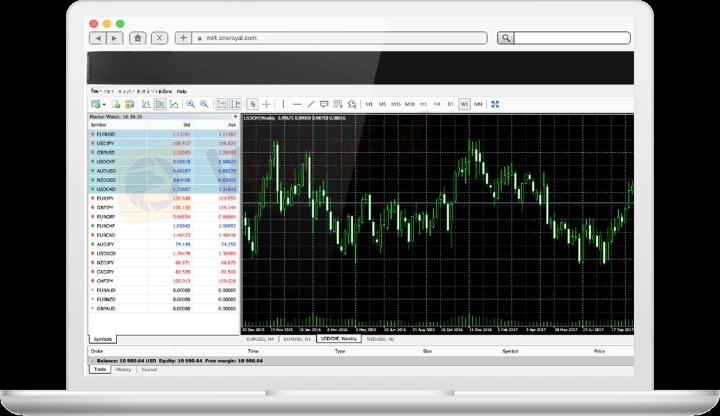The height and width of the screenshot is (416, 720).
Task: Click the text label comment tool icon
Action: (x=324, y=104)
